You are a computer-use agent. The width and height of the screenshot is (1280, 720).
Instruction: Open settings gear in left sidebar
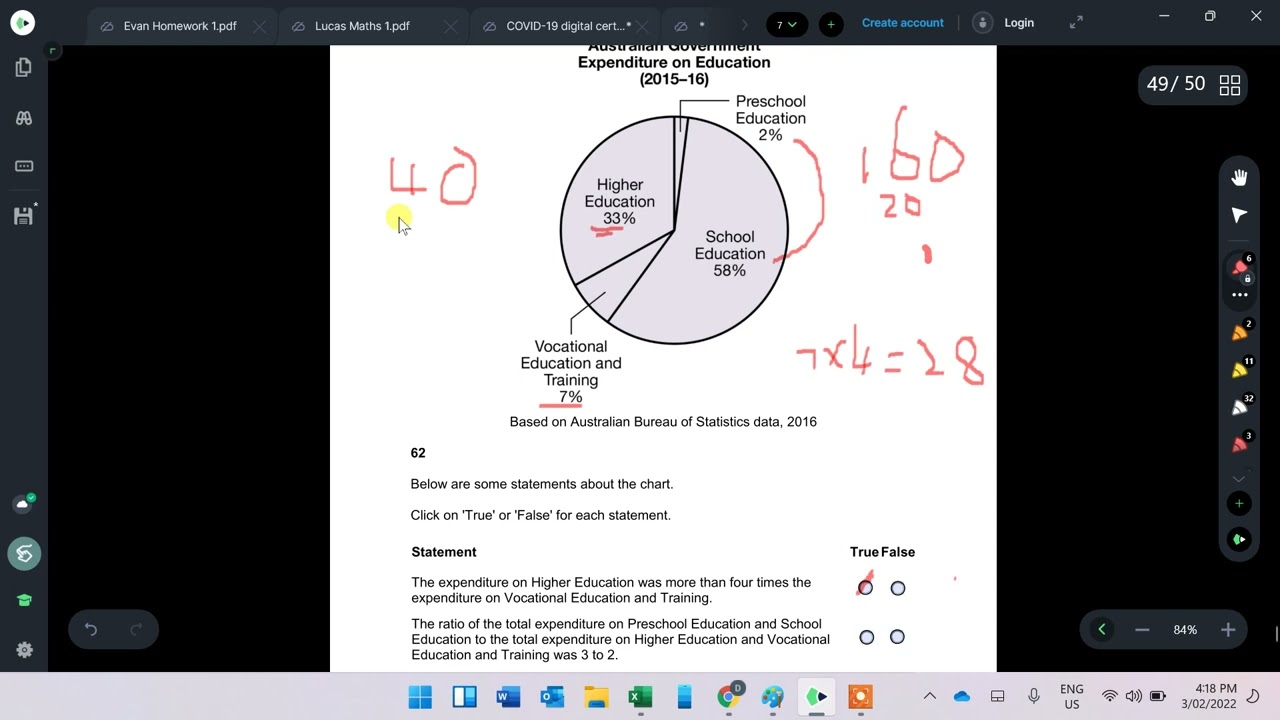click(24, 650)
